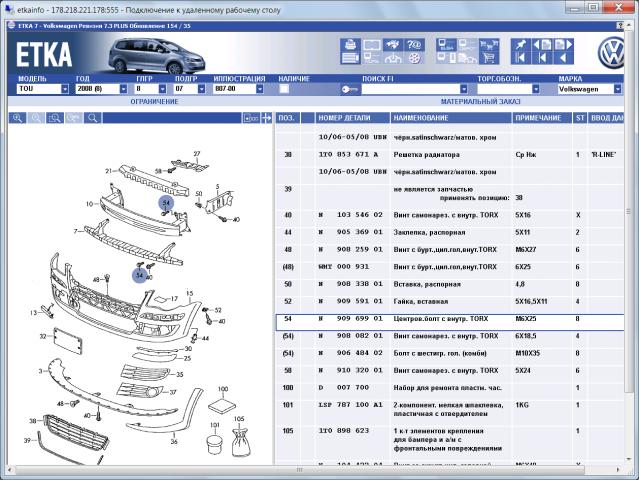Click the lower 54 highlighted callout near 40
This screenshot has height=480, width=639.
click(x=140, y=275)
